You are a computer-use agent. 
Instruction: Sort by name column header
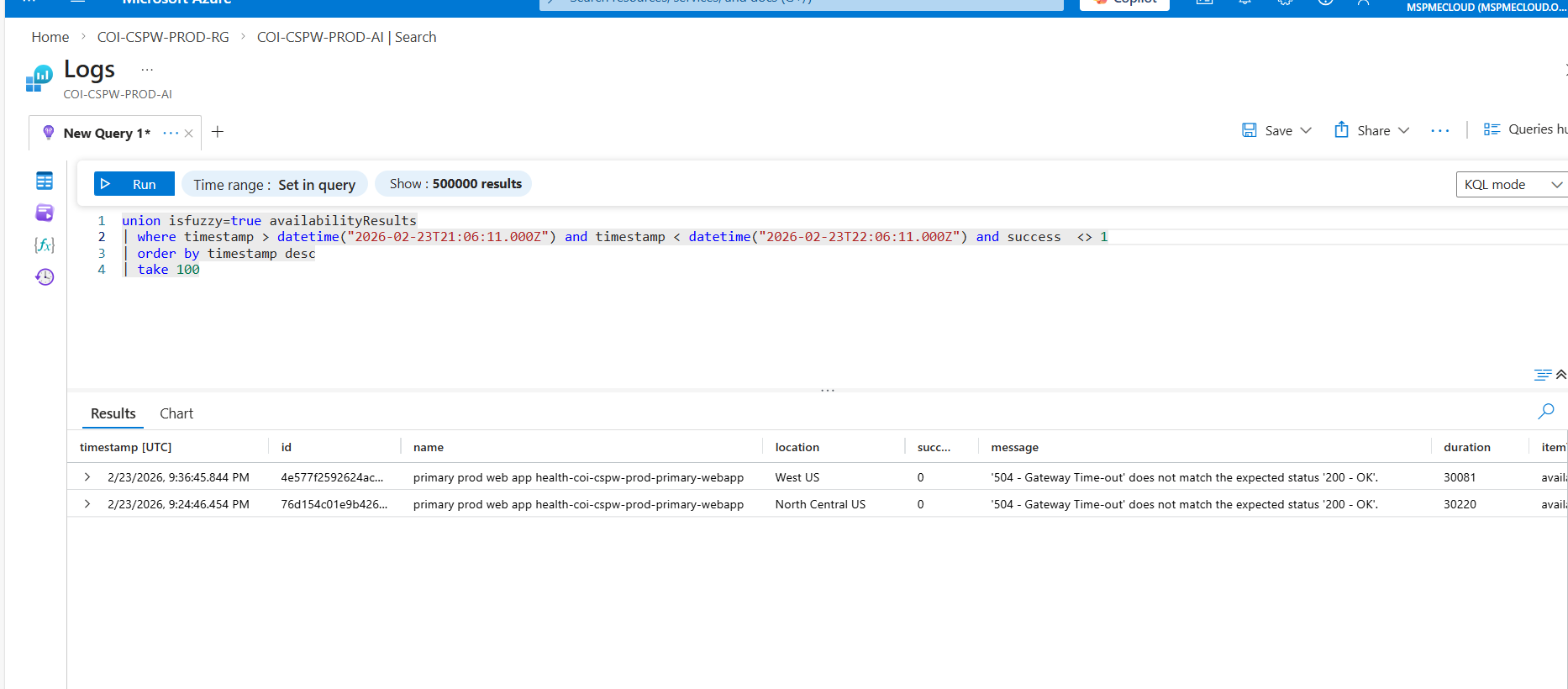coord(429,447)
